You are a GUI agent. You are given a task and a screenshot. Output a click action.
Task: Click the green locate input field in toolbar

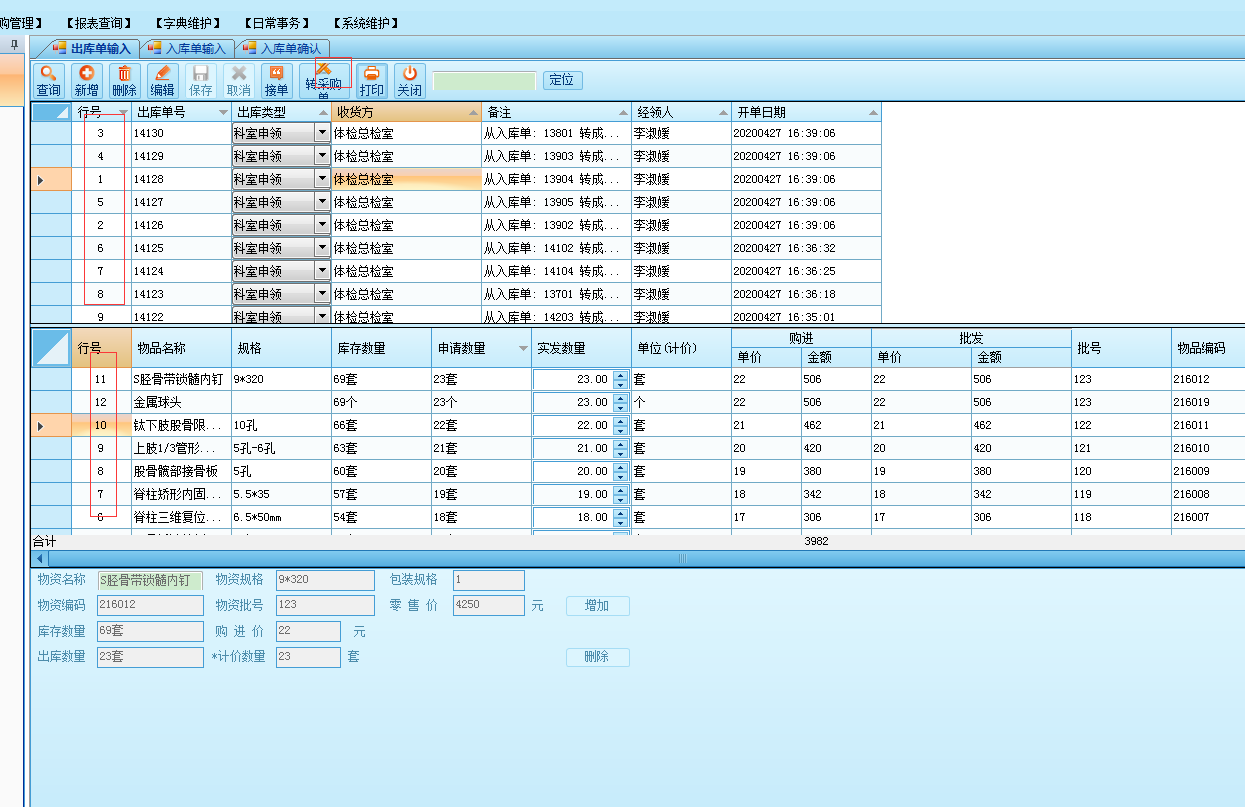[x=484, y=81]
